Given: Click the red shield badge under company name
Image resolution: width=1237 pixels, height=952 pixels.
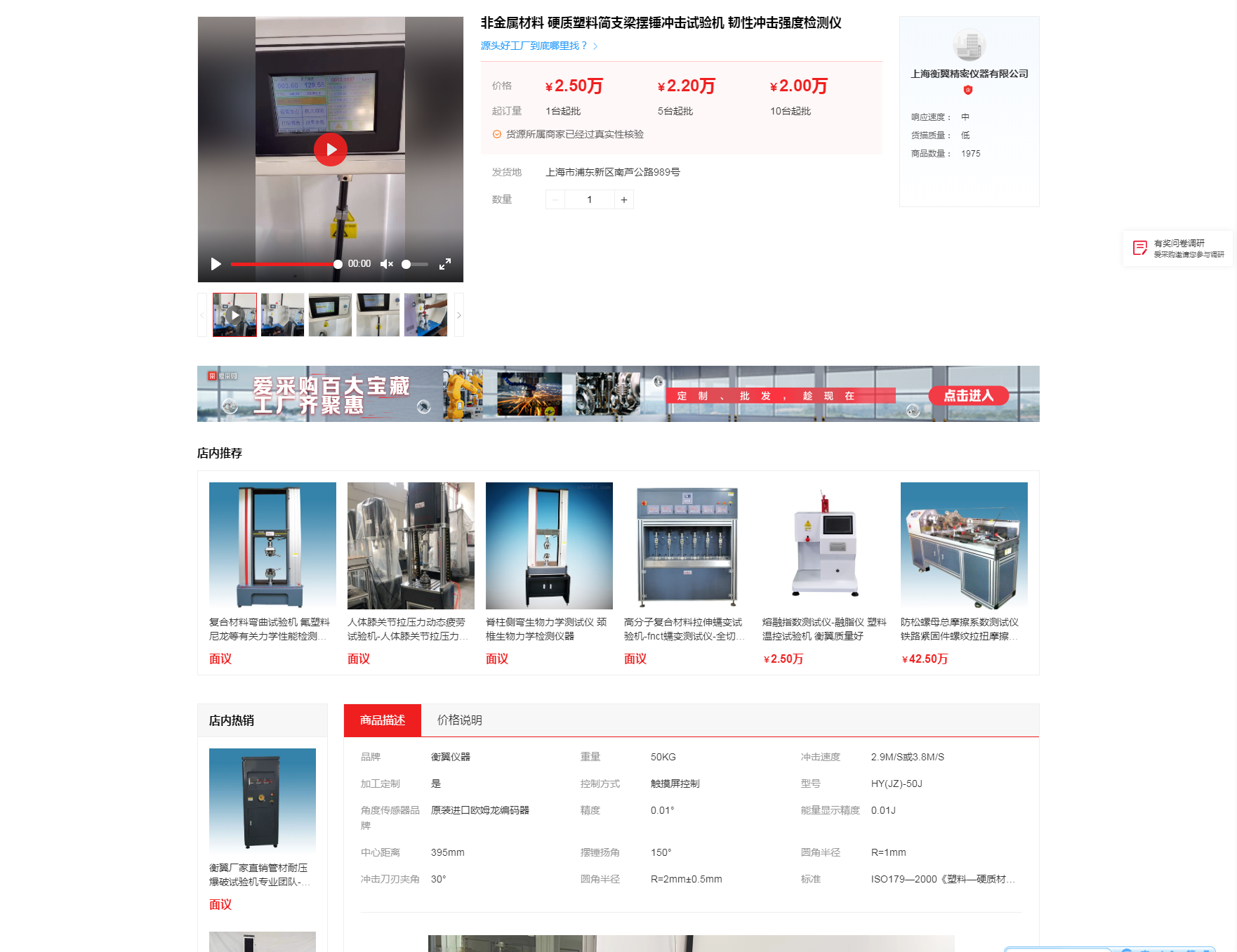Looking at the screenshot, I should coord(968,90).
